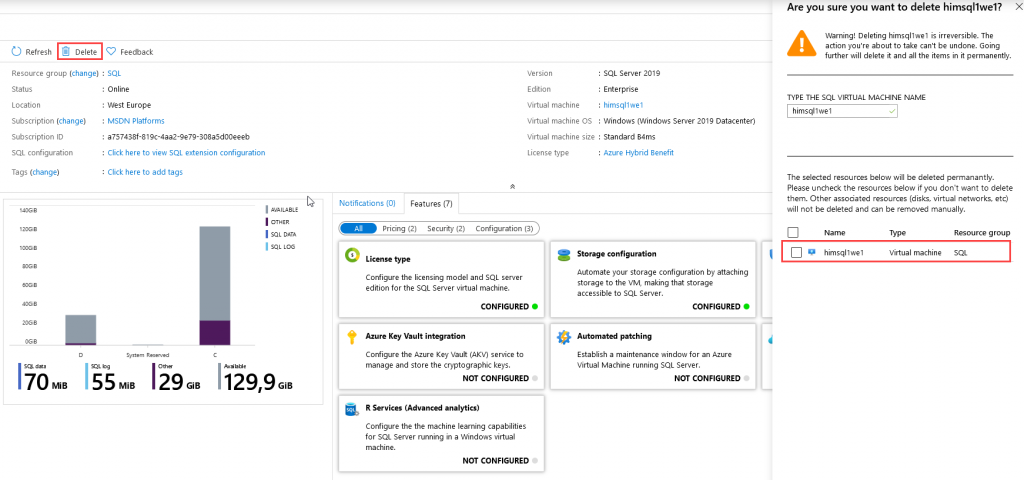Click the West Europe location value
1024x480 pixels.
click(129, 105)
